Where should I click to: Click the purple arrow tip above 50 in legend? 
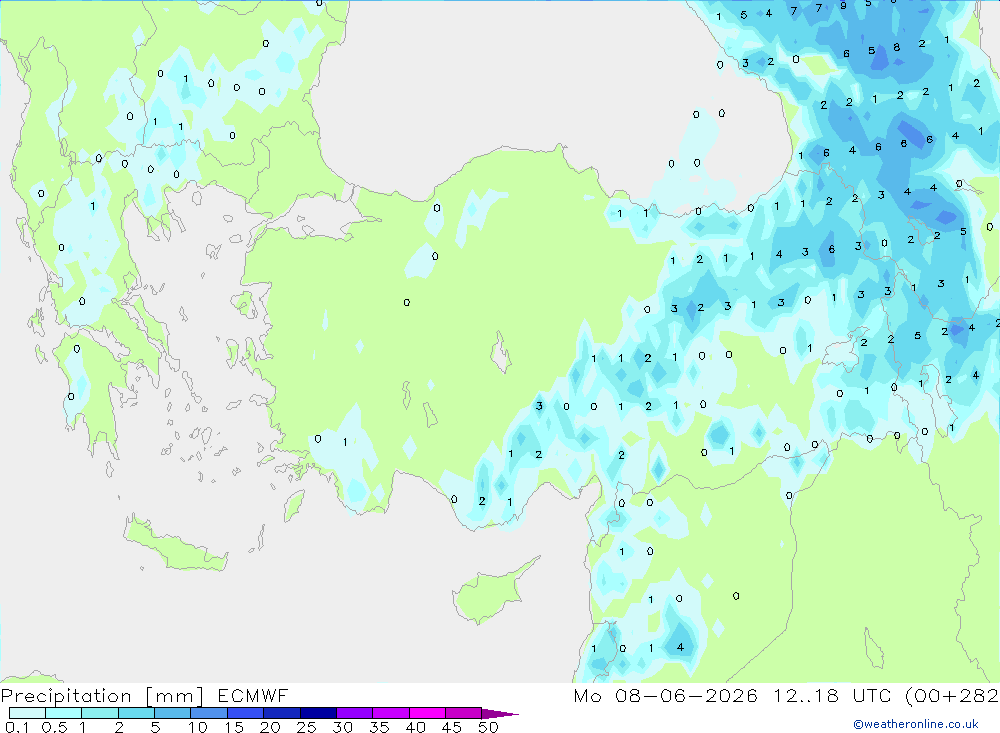(x=500, y=714)
